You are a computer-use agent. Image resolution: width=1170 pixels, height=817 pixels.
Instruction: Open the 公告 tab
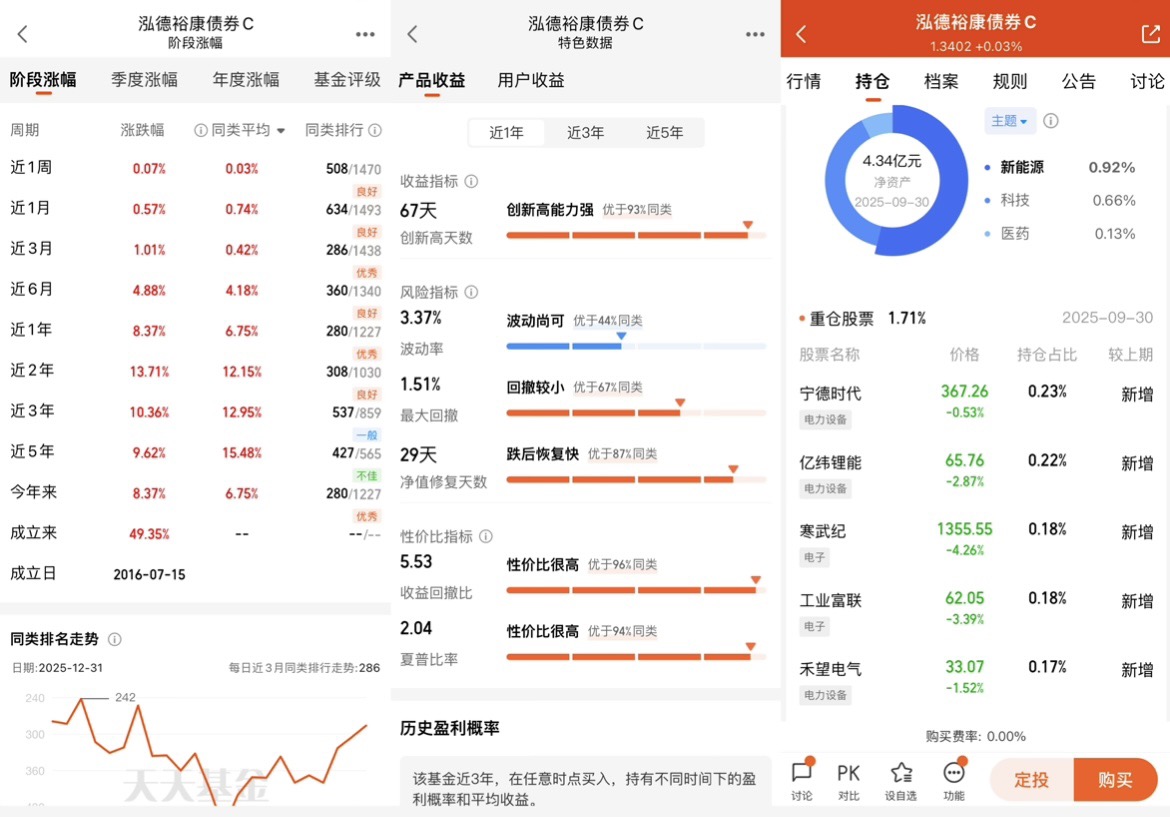coord(1078,81)
